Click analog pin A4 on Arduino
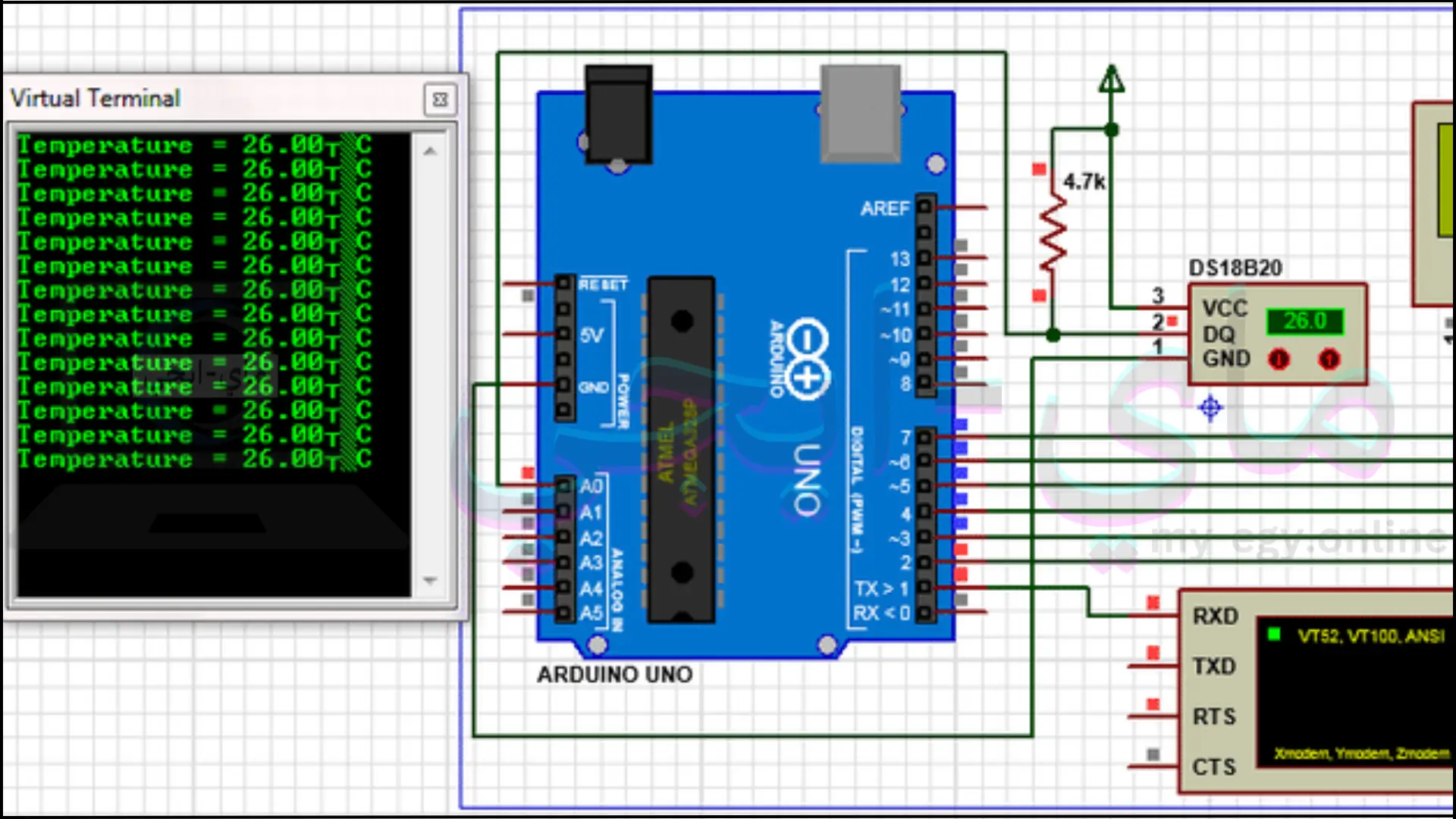Viewport: 1456px width, 819px height. point(563,588)
